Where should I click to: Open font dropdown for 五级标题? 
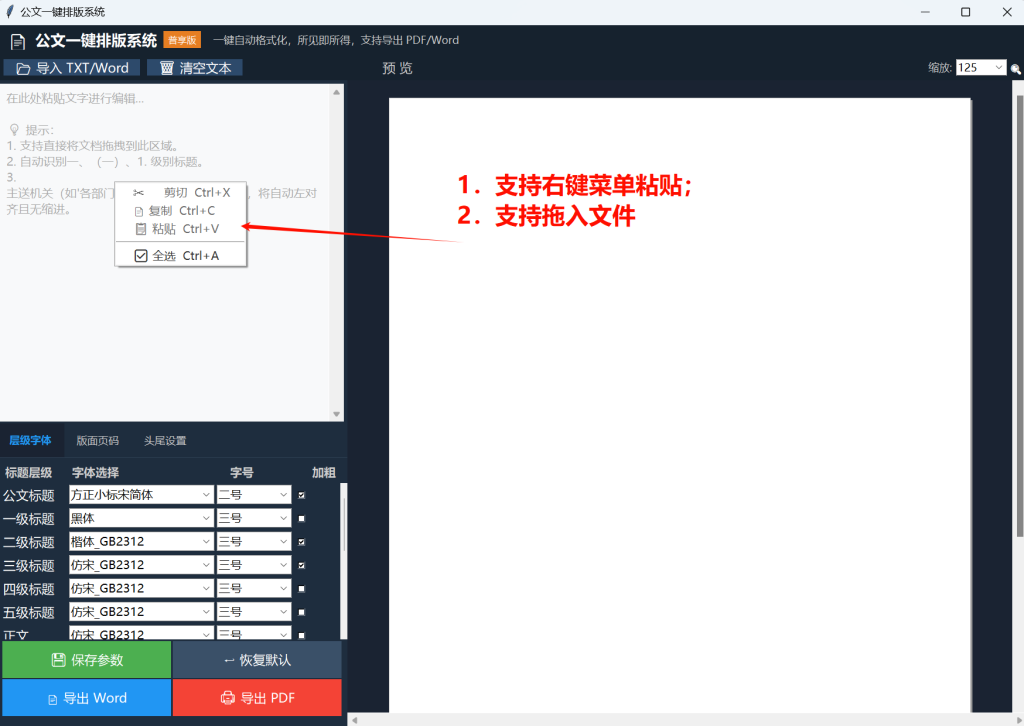141,612
